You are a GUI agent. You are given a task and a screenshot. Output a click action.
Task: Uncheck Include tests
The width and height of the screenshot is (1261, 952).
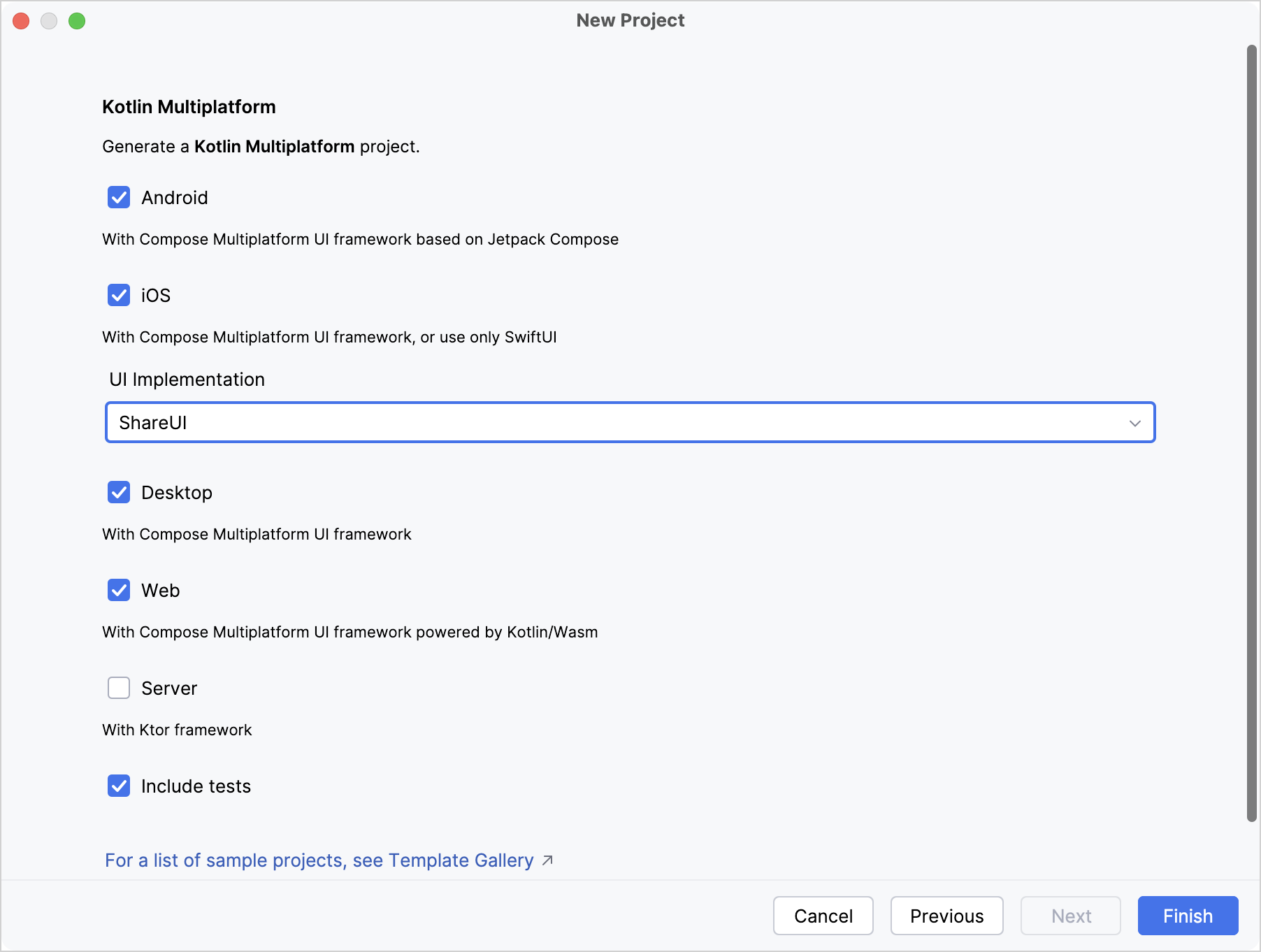click(119, 786)
